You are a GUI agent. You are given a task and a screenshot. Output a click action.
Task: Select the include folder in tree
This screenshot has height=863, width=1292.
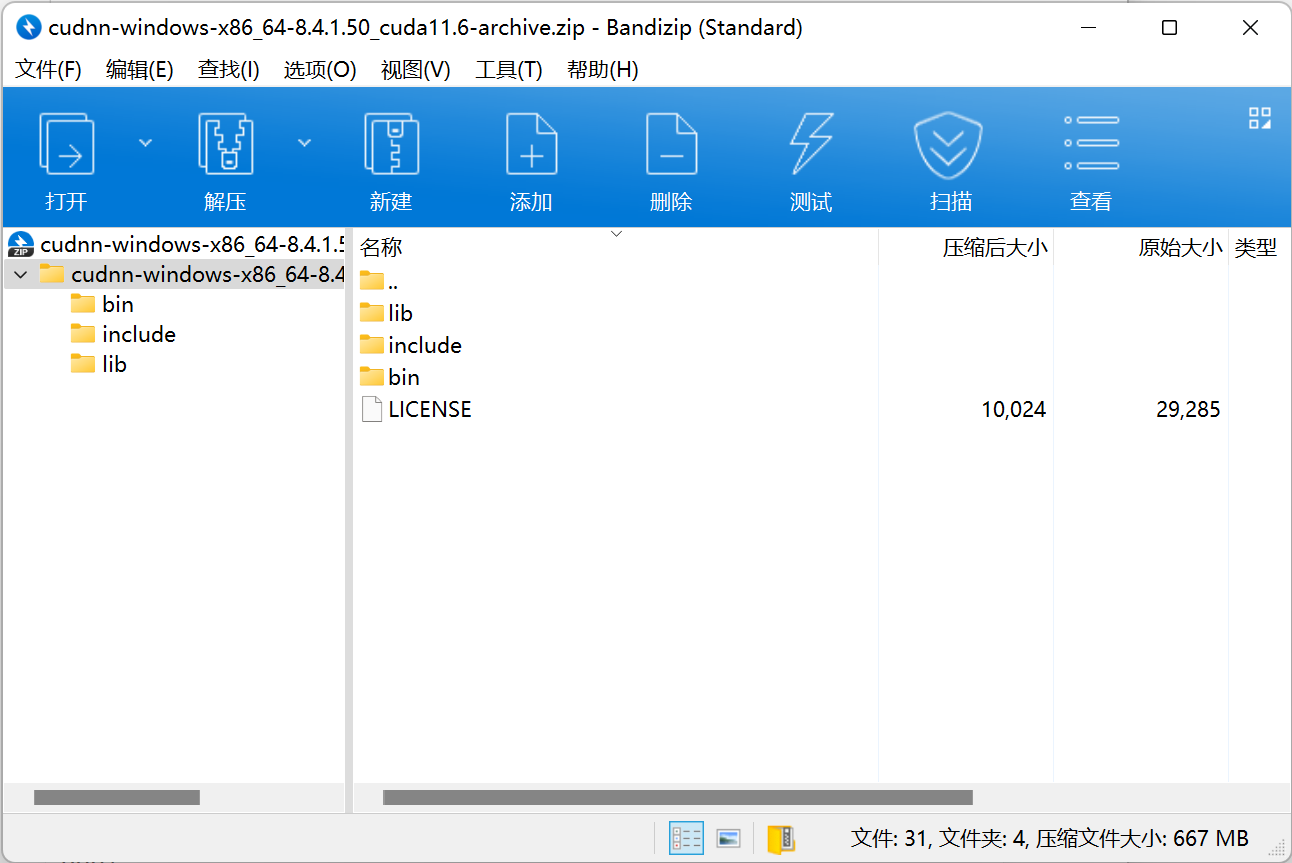123,334
